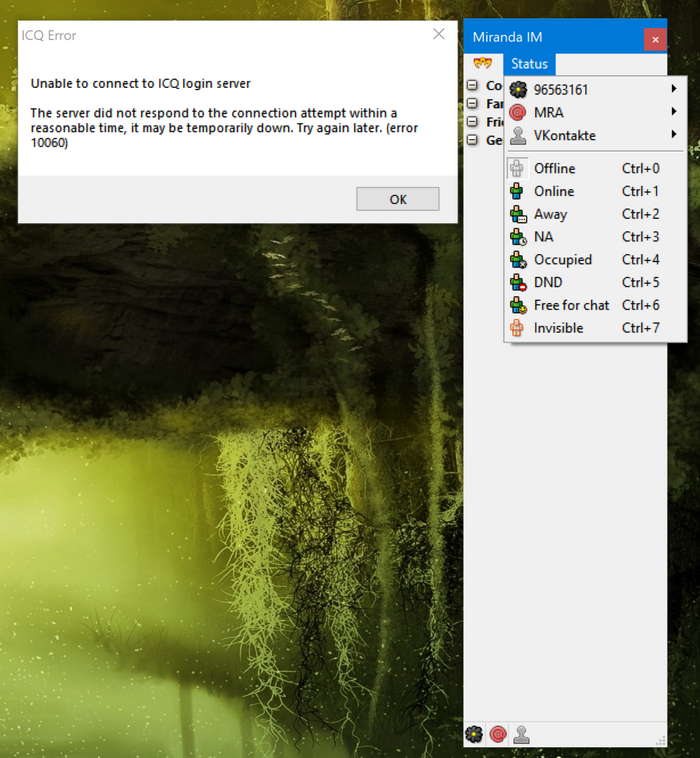Click the DND label in the menu
This screenshot has width=700, height=758.
pos(548,282)
